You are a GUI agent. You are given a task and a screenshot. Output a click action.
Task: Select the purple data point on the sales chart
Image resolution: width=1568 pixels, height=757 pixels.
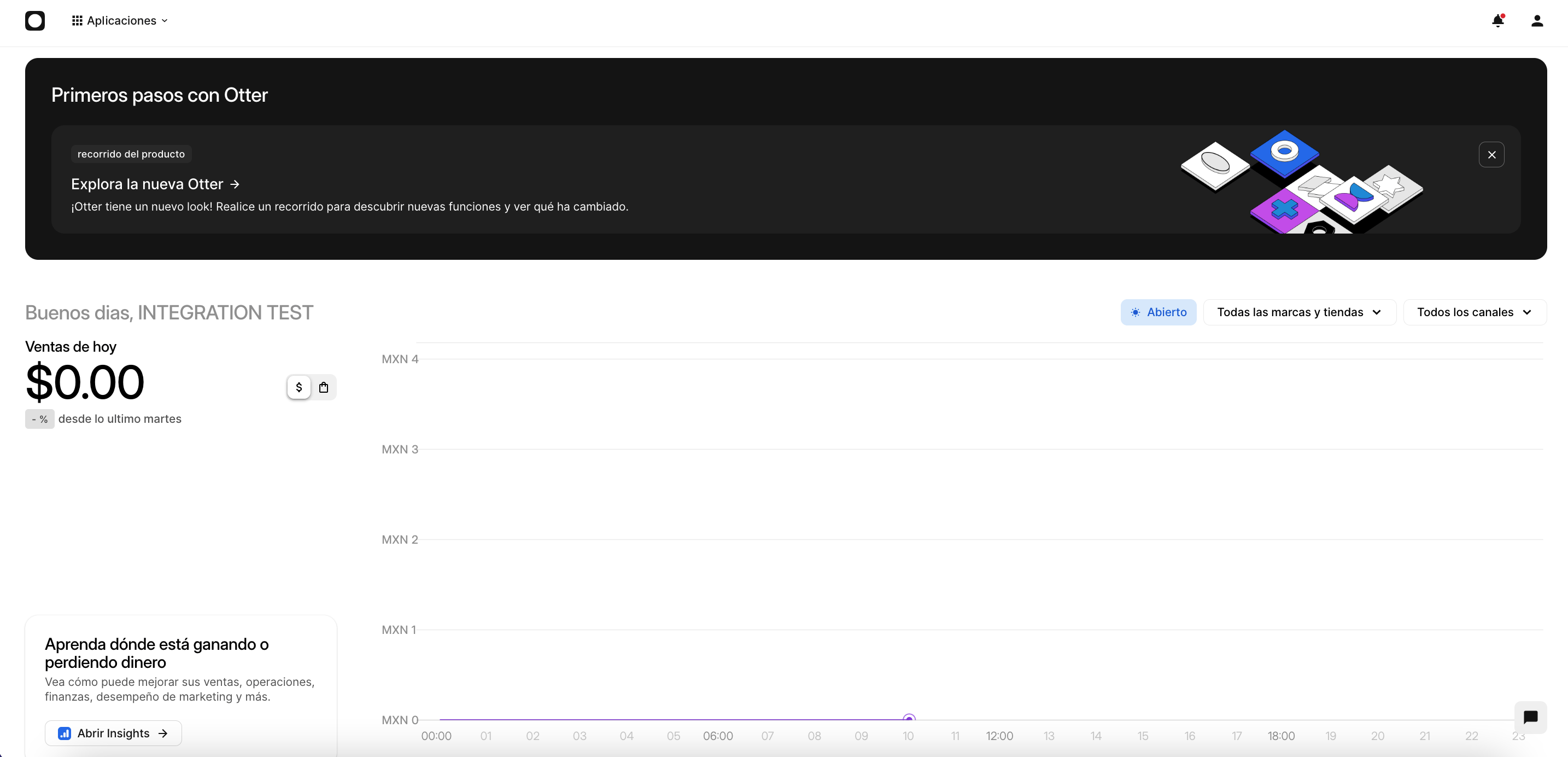[x=908, y=718]
